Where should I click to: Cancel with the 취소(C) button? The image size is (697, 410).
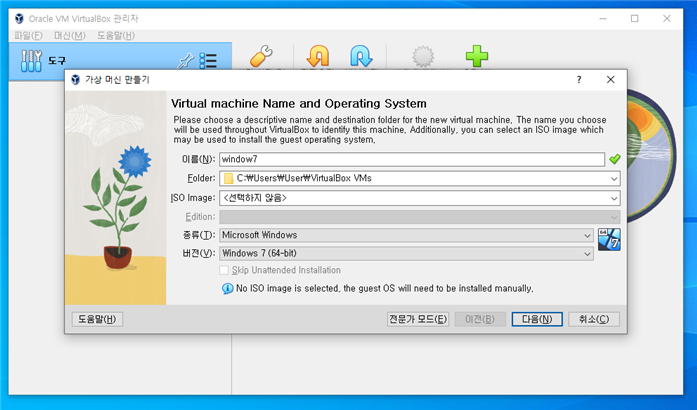tap(594, 319)
